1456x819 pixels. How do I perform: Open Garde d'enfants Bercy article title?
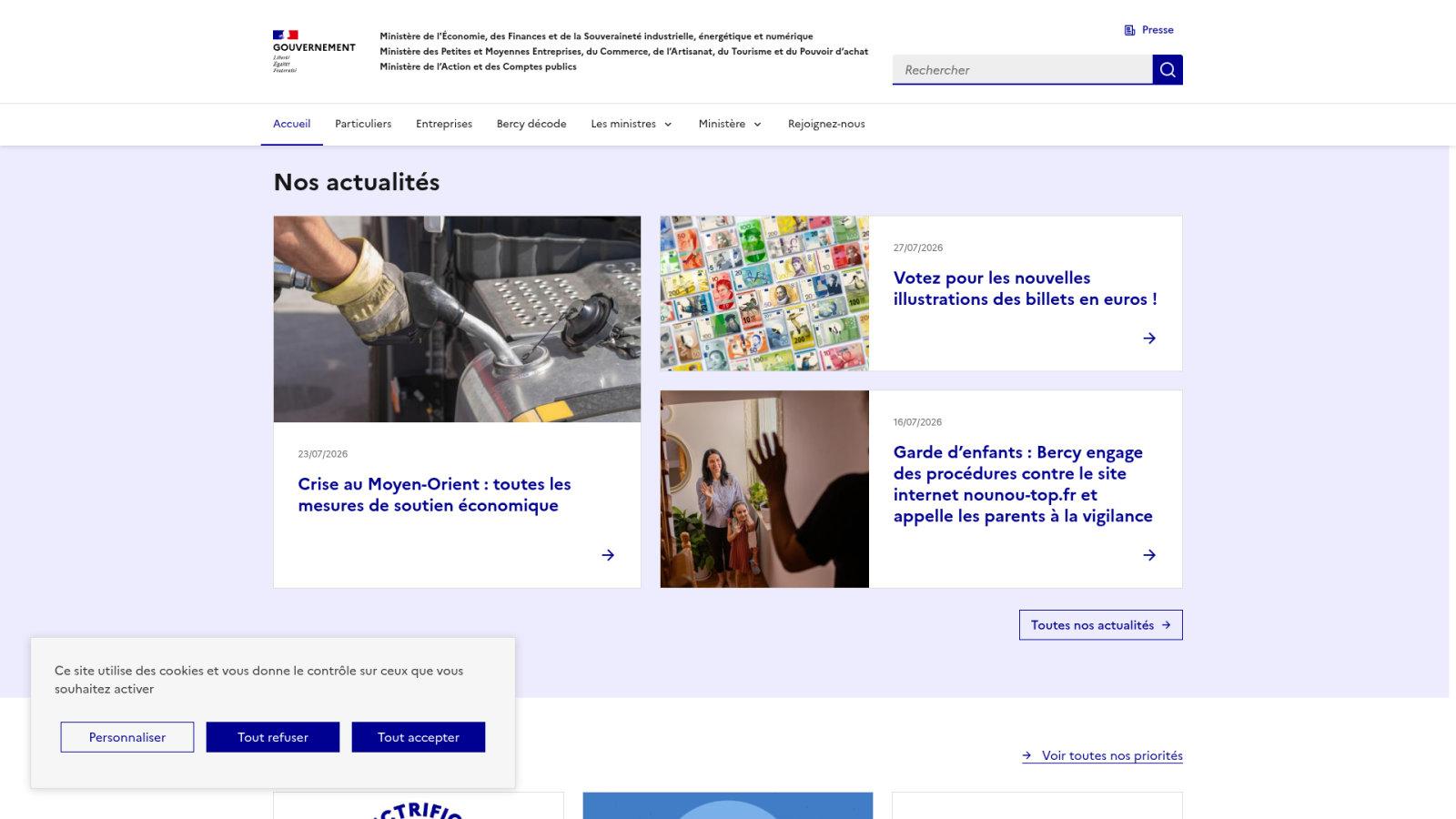pos(1023,484)
